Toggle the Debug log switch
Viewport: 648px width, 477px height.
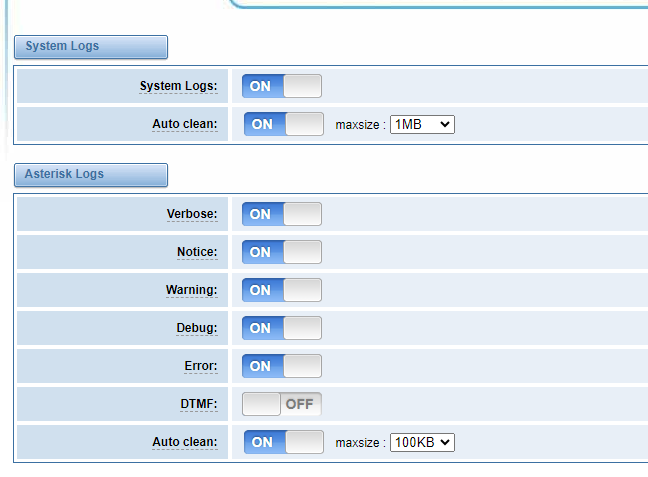coord(282,328)
